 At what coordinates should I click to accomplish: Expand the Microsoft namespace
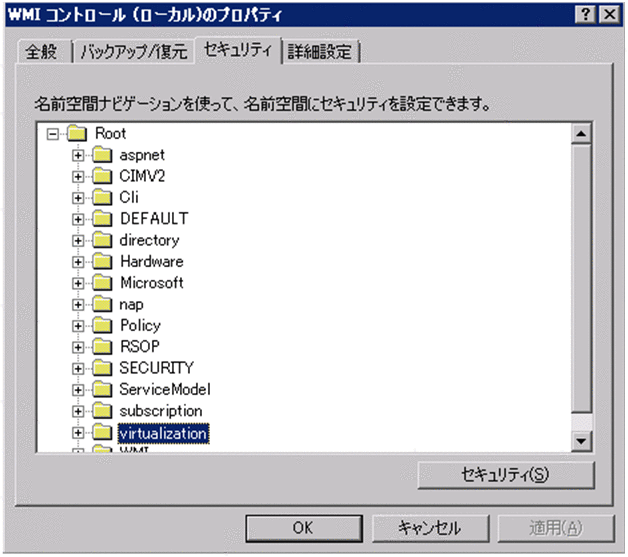78,284
